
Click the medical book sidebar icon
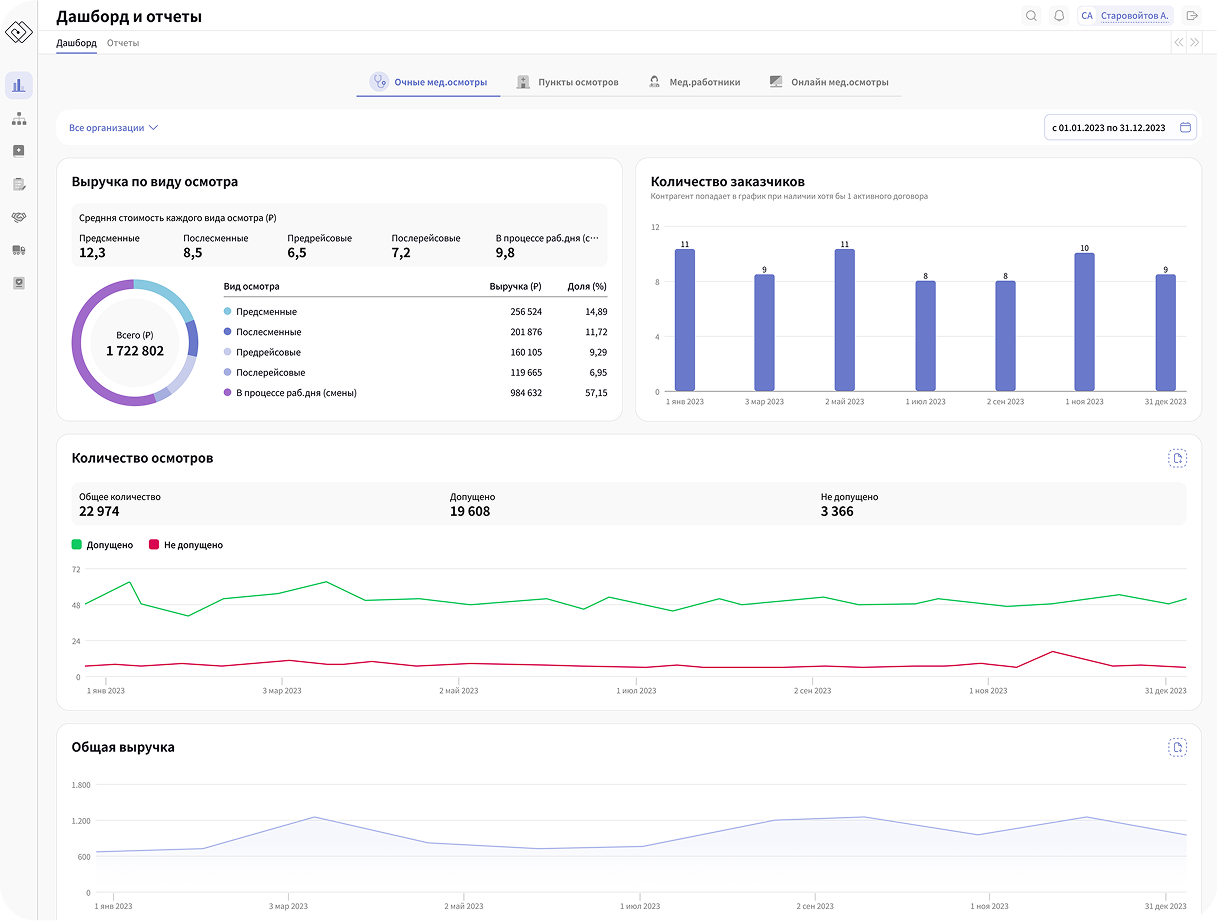(x=19, y=151)
